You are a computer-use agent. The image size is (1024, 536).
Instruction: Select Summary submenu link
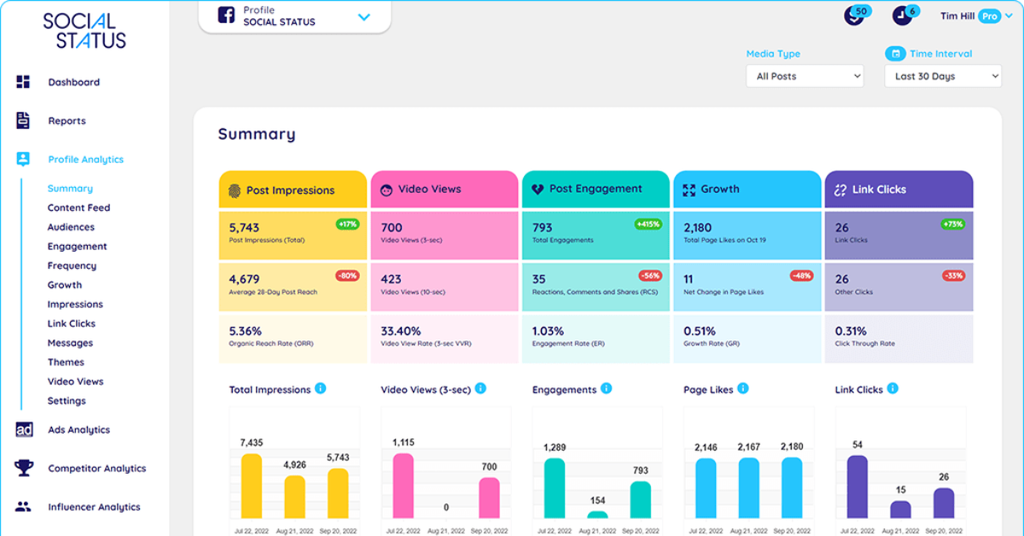(x=70, y=188)
